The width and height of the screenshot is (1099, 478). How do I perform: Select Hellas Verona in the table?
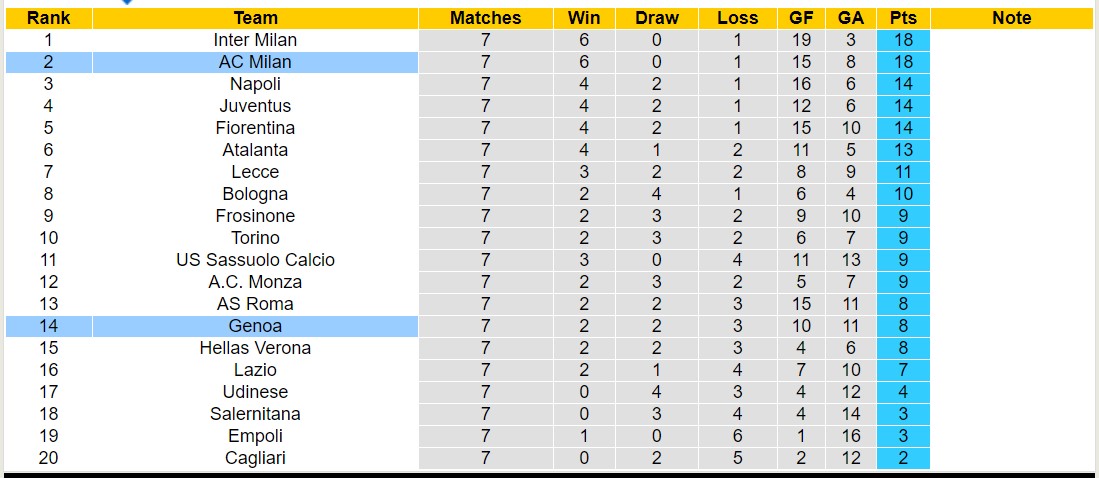click(255, 348)
